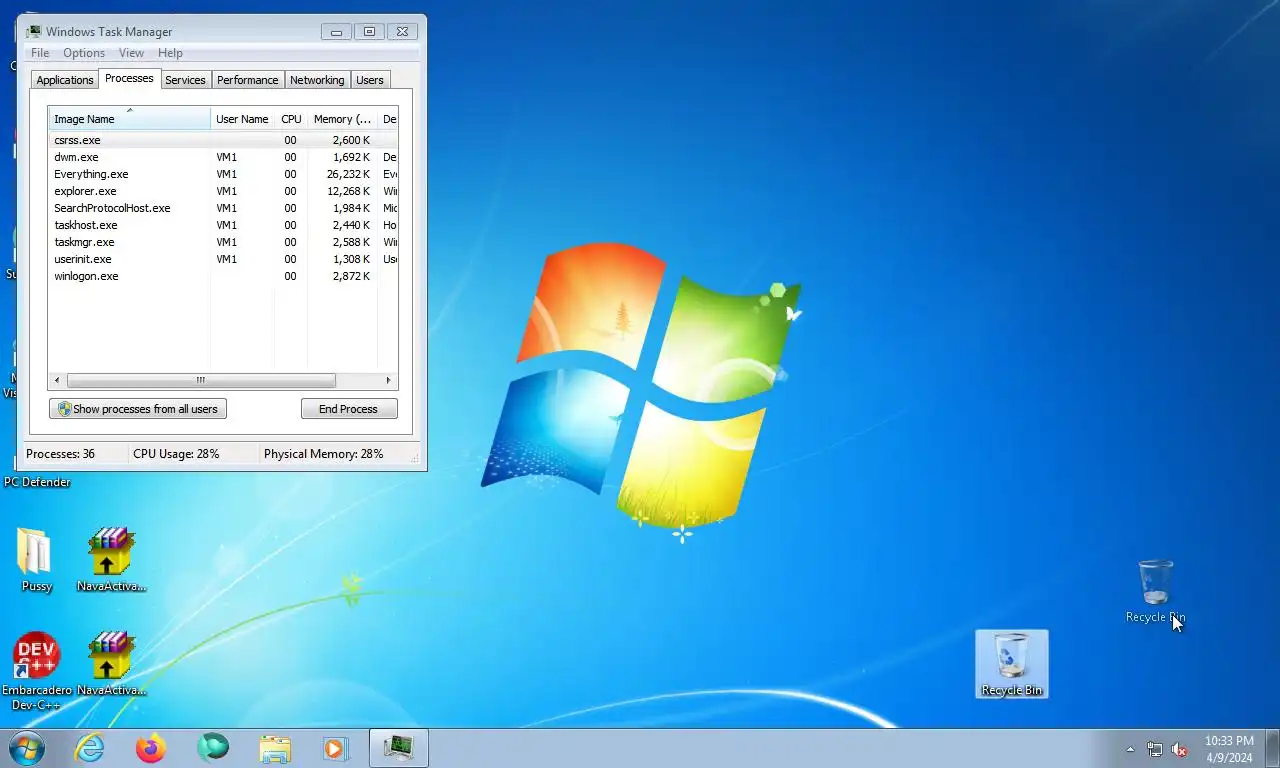Click the PC Defender desktop label
This screenshot has width=1280, height=768.
[37, 482]
